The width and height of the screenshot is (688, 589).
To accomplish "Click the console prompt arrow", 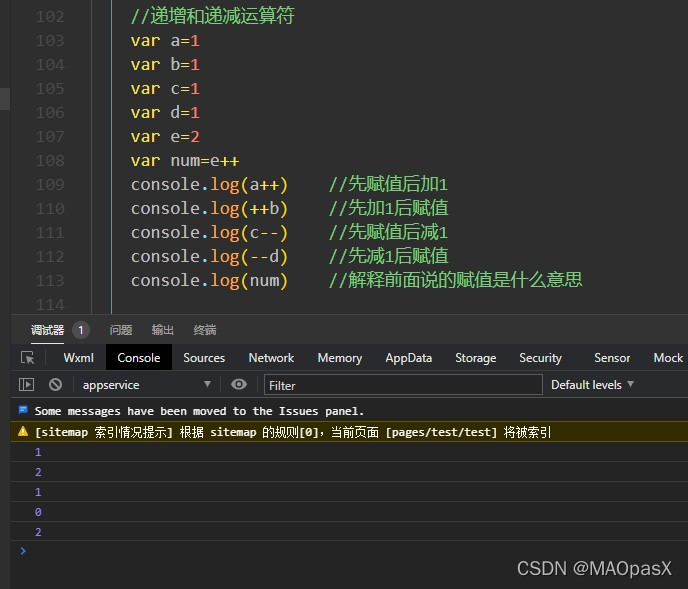I will [23, 551].
